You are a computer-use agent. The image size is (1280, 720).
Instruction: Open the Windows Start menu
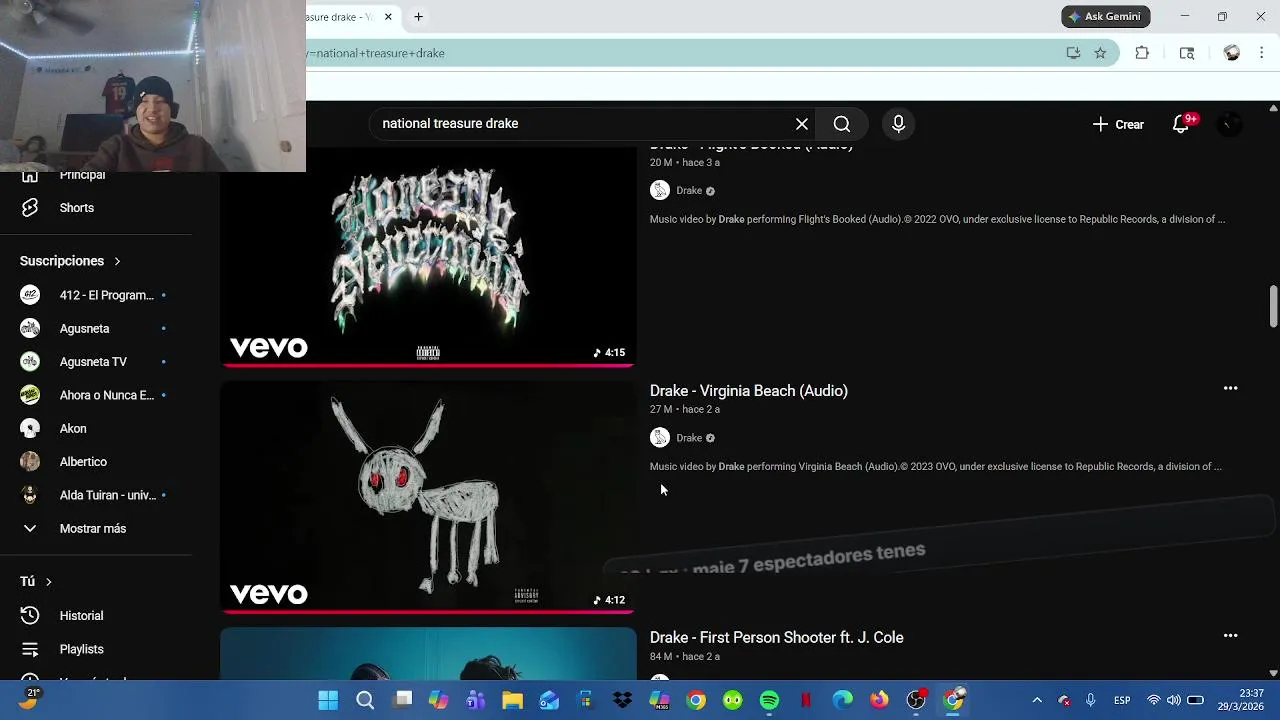click(x=328, y=701)
